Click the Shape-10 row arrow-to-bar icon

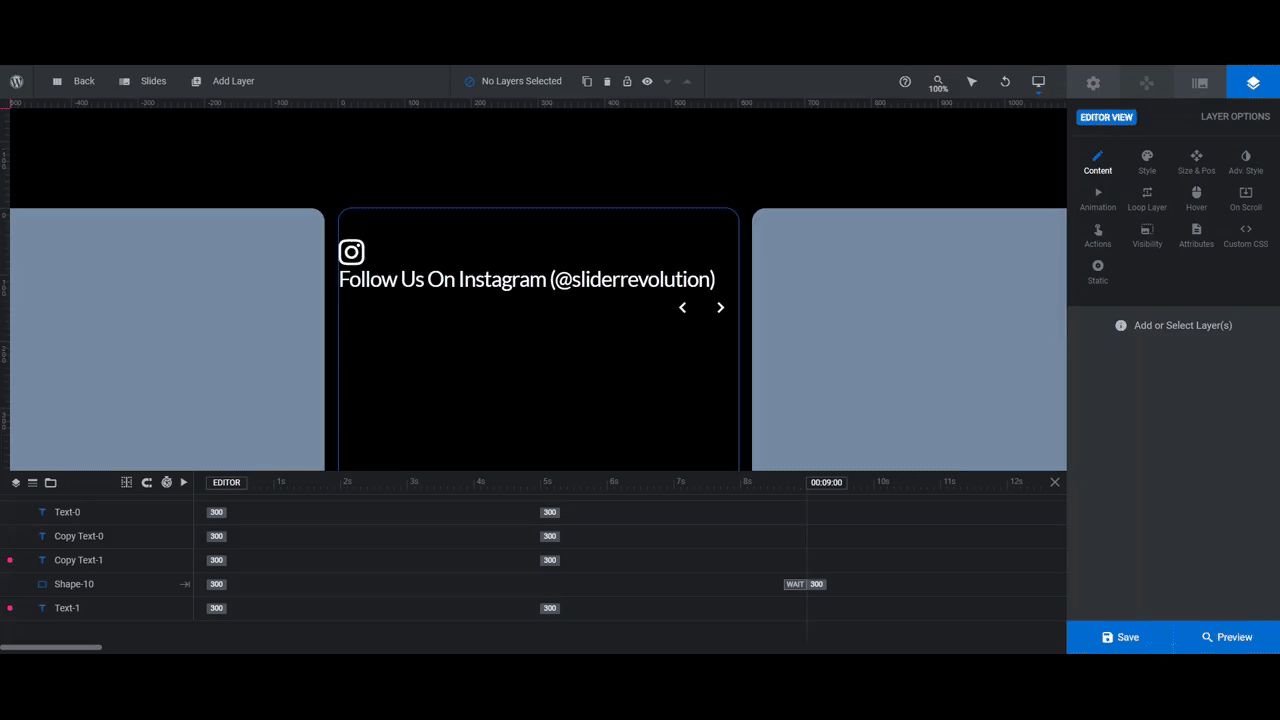(185, 585)
